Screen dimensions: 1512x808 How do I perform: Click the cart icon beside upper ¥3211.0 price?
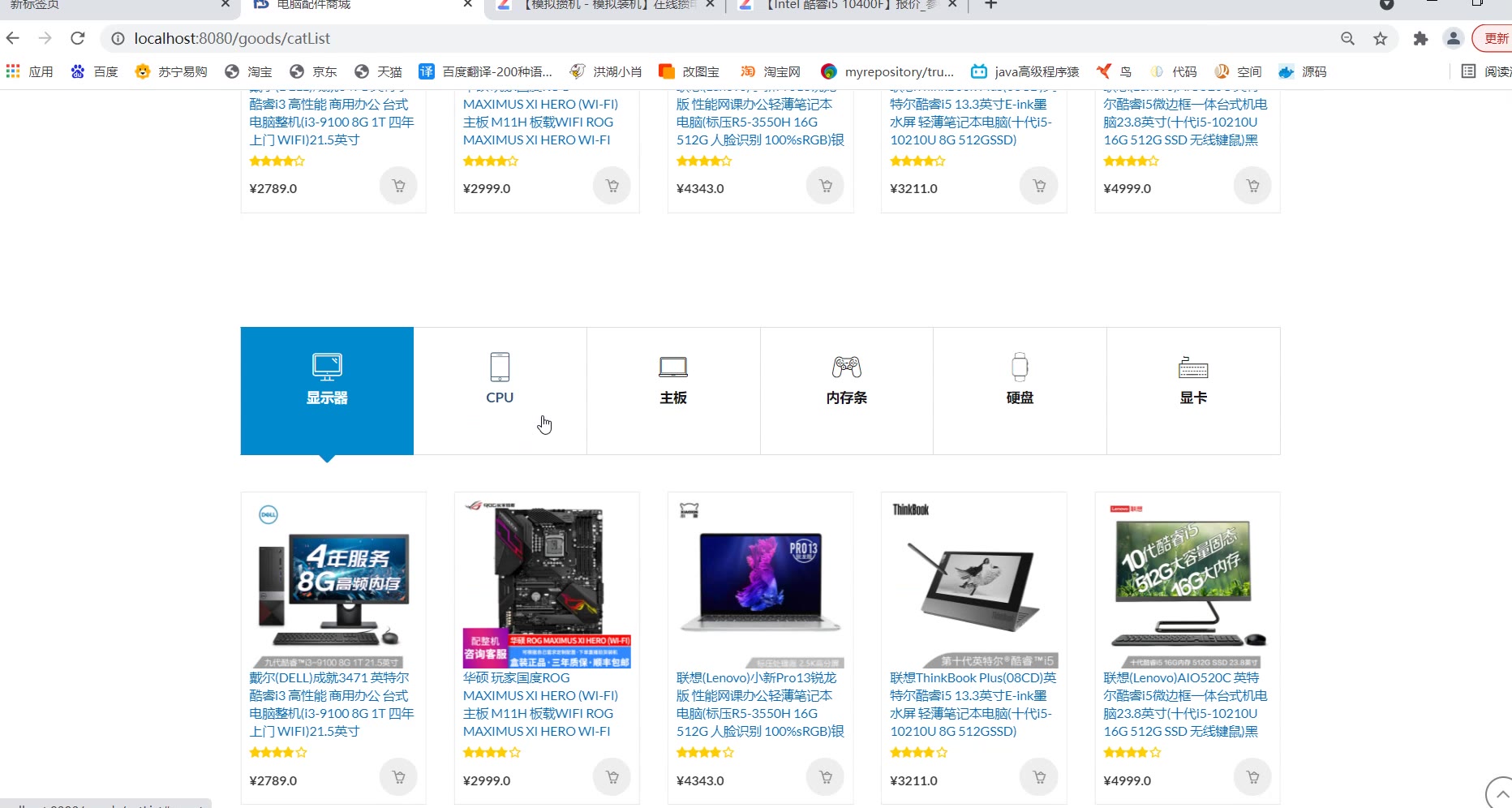1038,186
